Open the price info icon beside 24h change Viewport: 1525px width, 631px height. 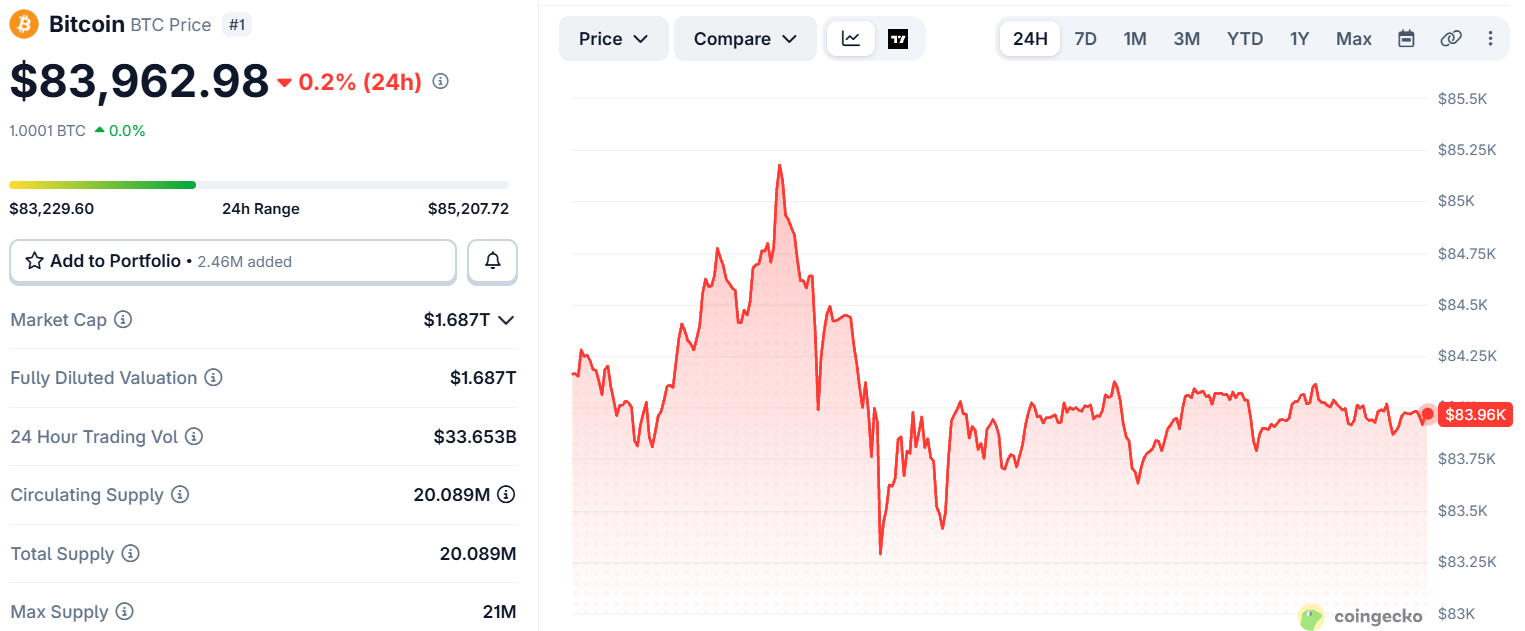click(440, 81)
